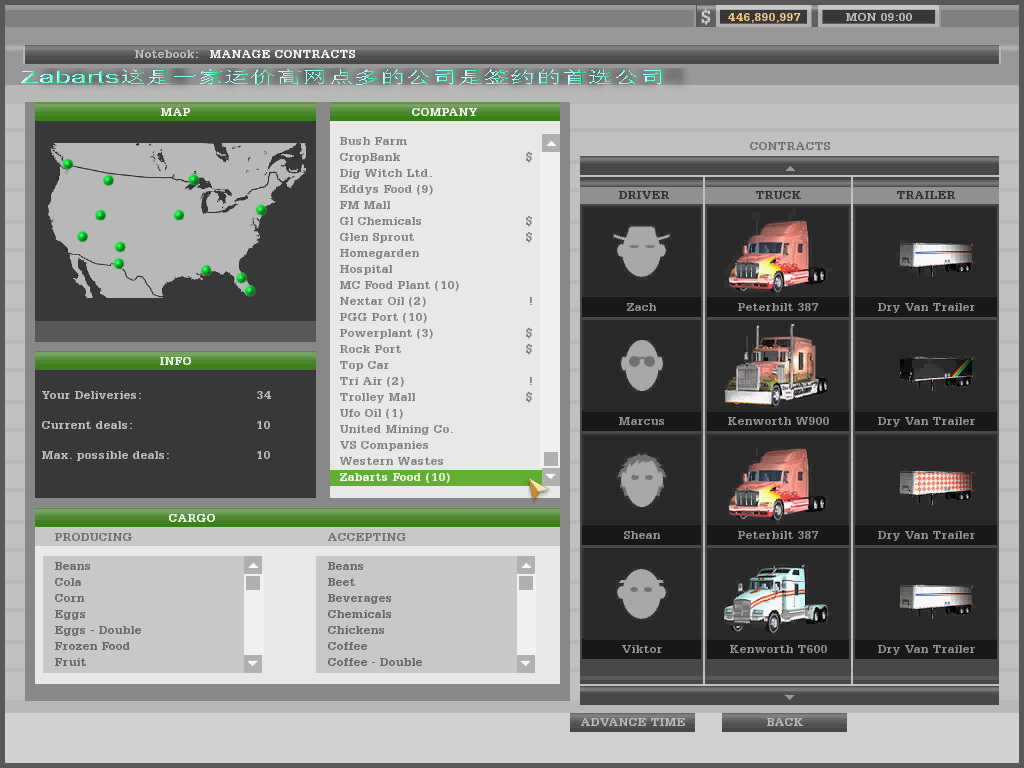The height and width of the screenshot is (768, 1024).
Task: Select the Kenworth W900 truck image
Action: [x=777, y=366]
